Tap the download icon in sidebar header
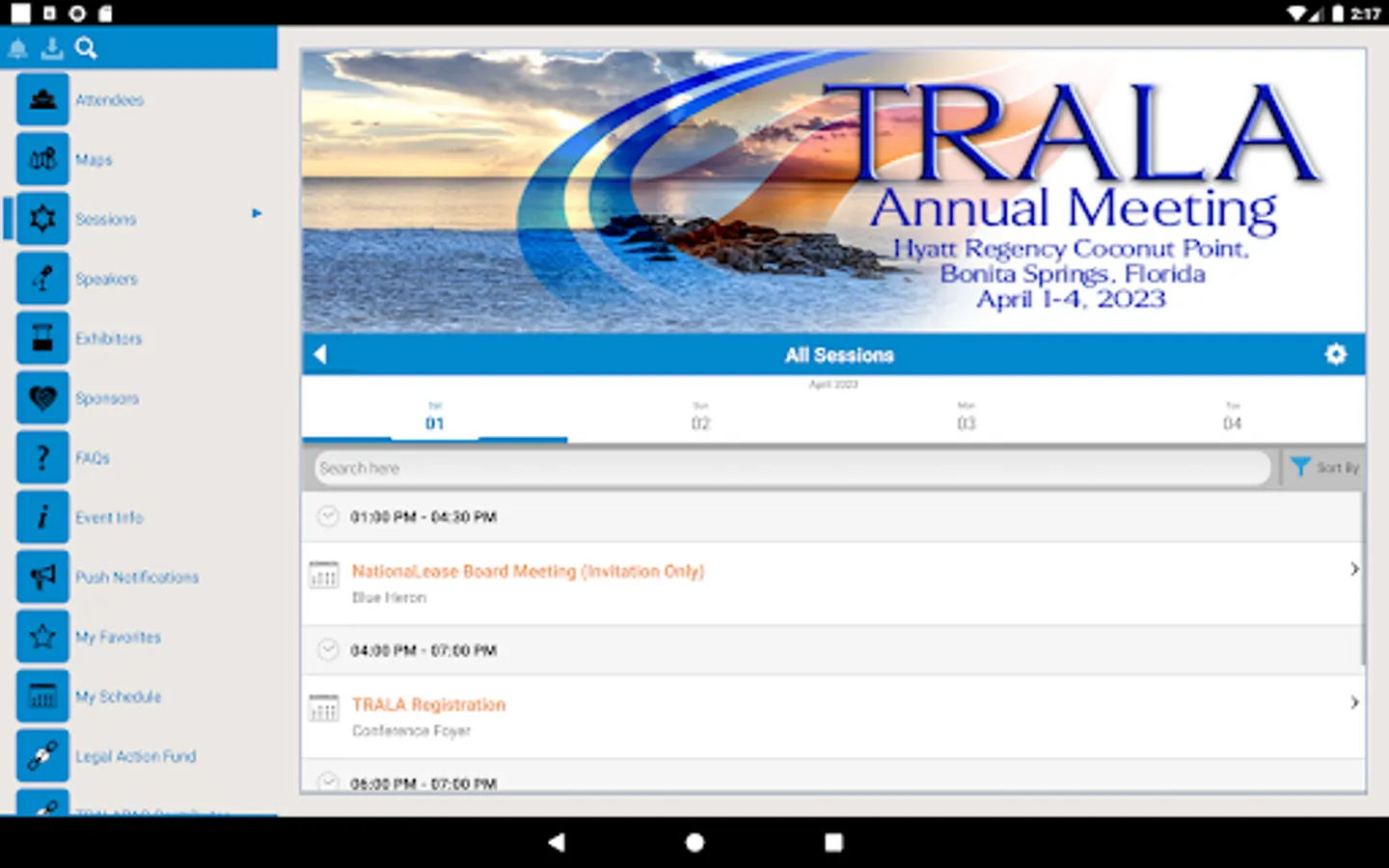The image size is (1389, 868). 52,48
